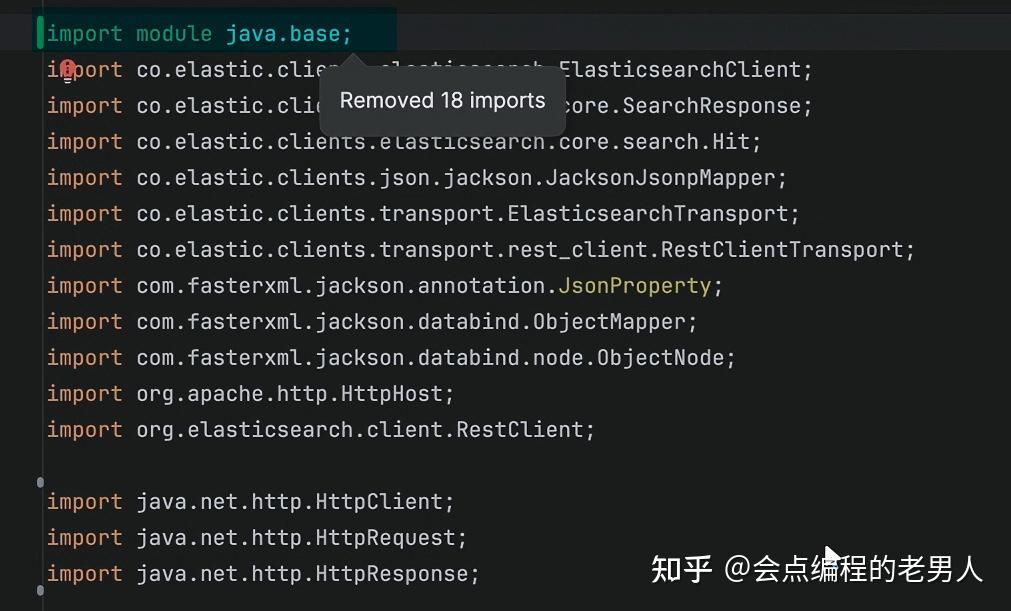Viewport: 1011px width, 611px height.
Task: Click the RestClientTransport import line
Action: 480,249
